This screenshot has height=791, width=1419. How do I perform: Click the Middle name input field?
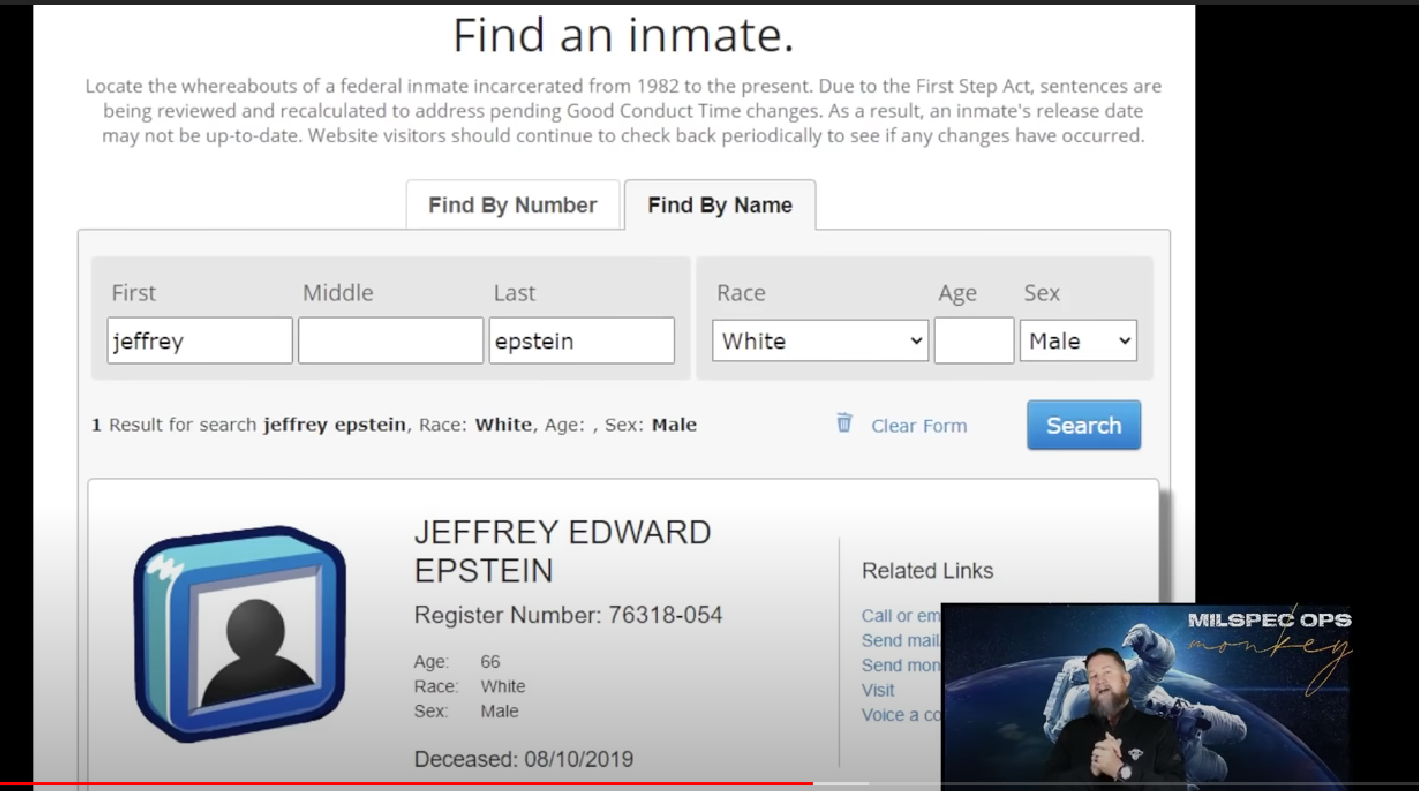[391, 341]
